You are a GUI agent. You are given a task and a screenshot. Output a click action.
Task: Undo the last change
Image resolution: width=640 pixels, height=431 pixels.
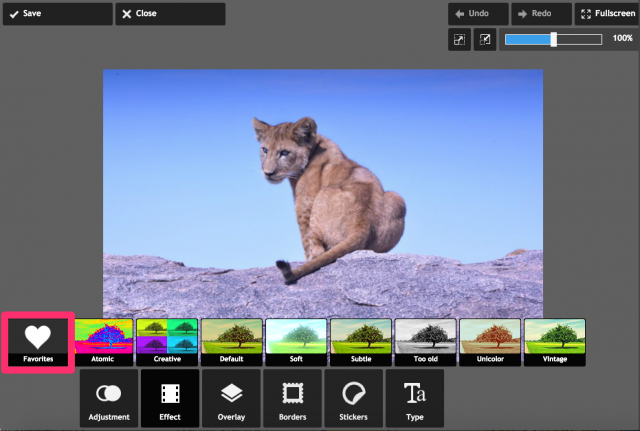point(477,14)
